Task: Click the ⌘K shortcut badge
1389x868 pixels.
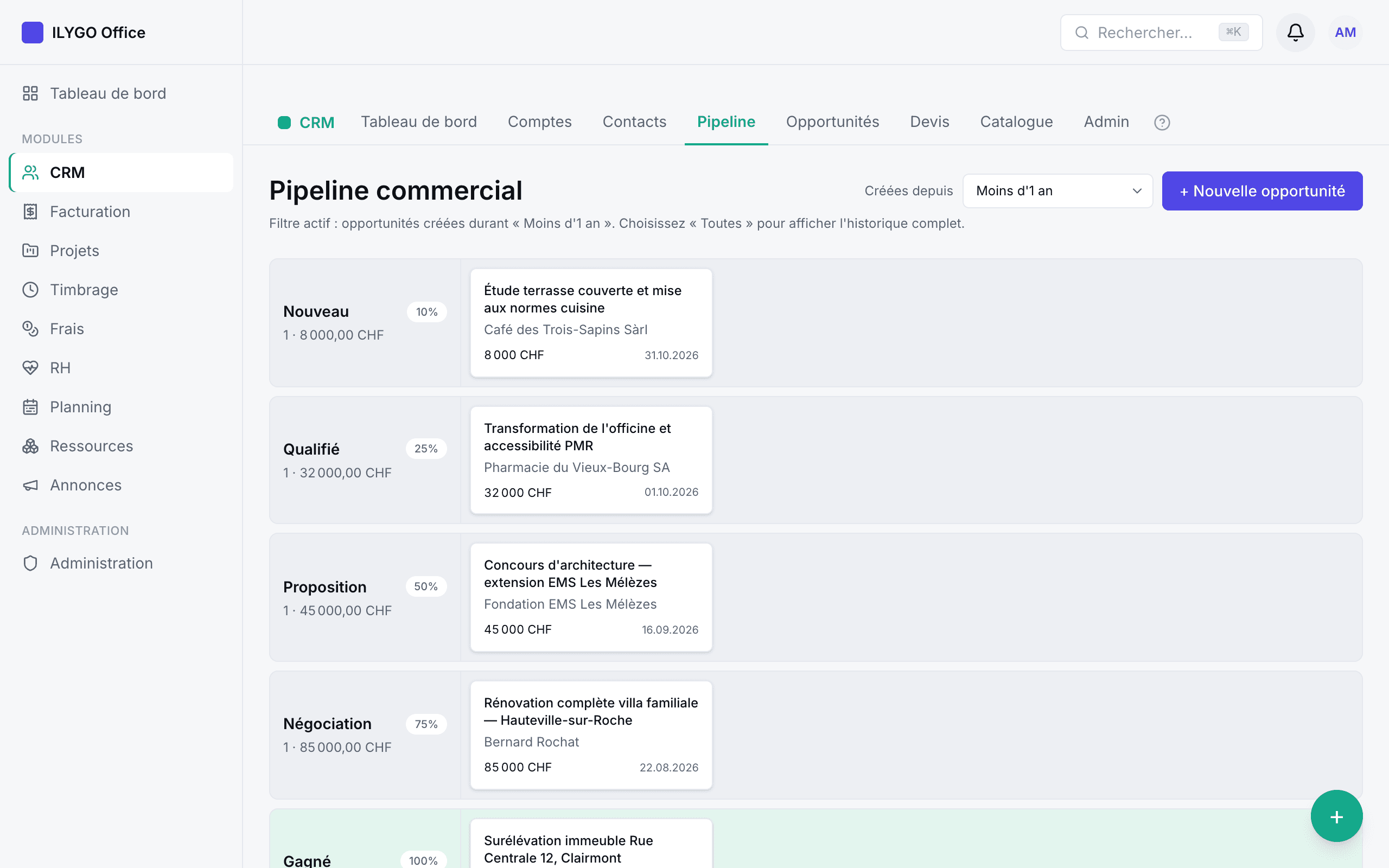Action: (x=1233, y=32)
